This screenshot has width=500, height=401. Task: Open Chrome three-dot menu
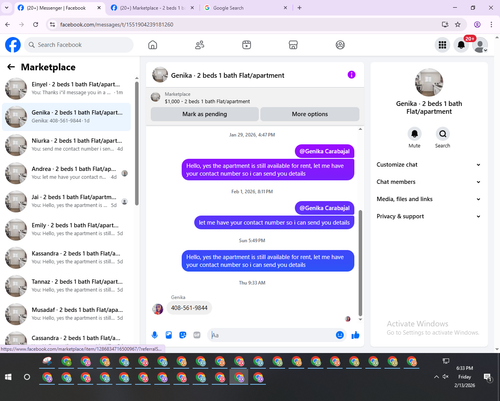coord(491,24)
